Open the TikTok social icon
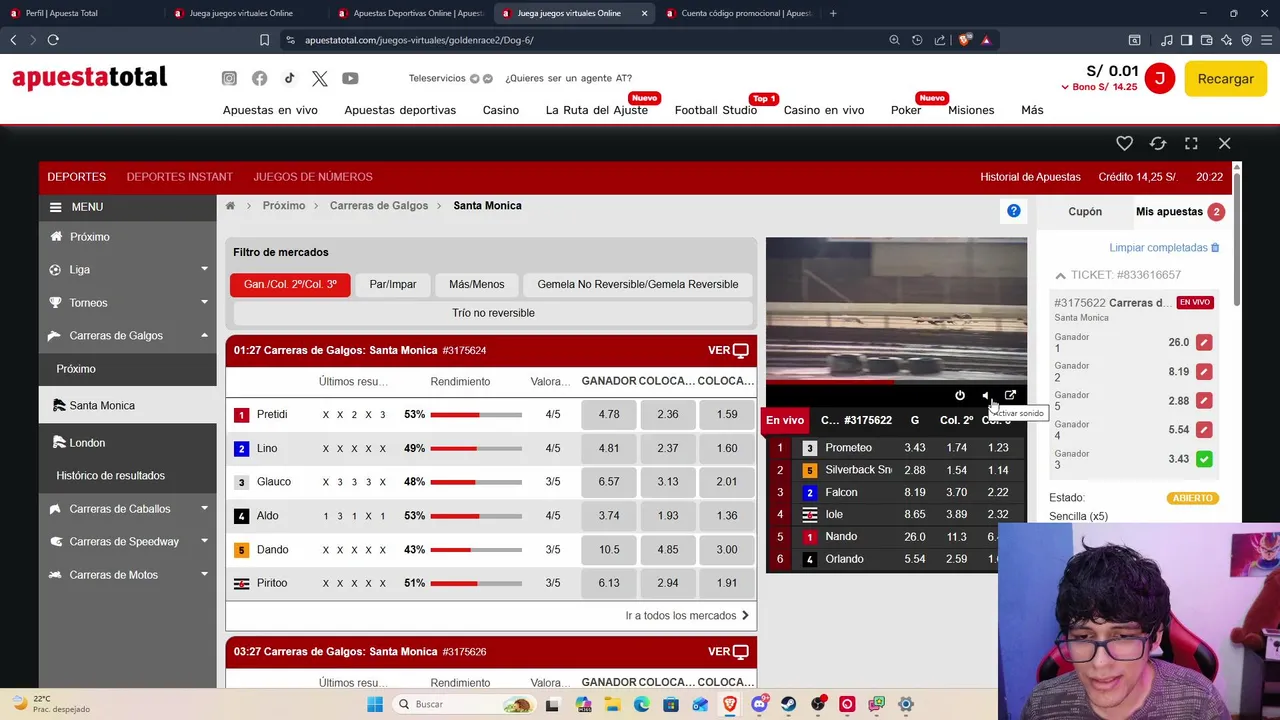1280x720 pixels. click(289, 78)
